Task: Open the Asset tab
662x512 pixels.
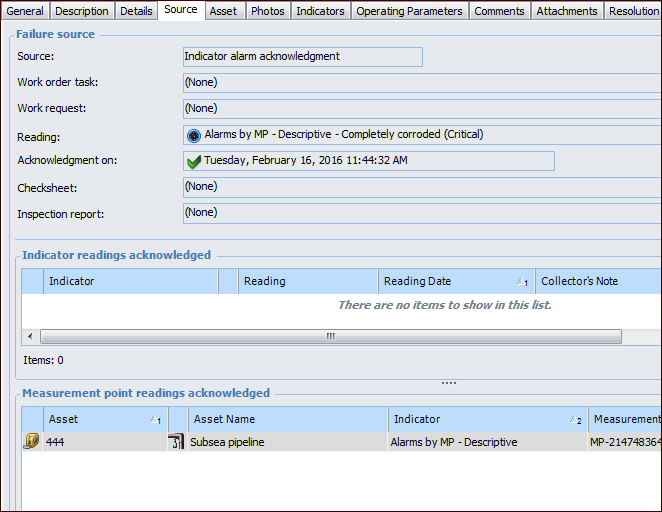Action: coord(223,11)
